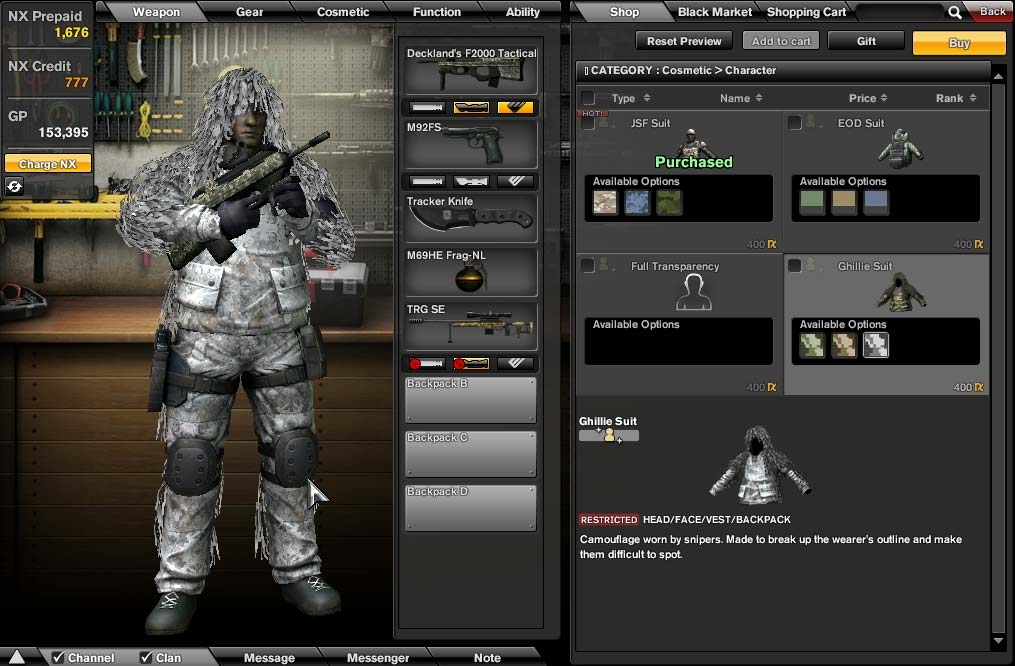1015x666 pixels.
Task: Check the EOD Suit item checkbox
Action: pyautogui.click(x=795, y=123)
